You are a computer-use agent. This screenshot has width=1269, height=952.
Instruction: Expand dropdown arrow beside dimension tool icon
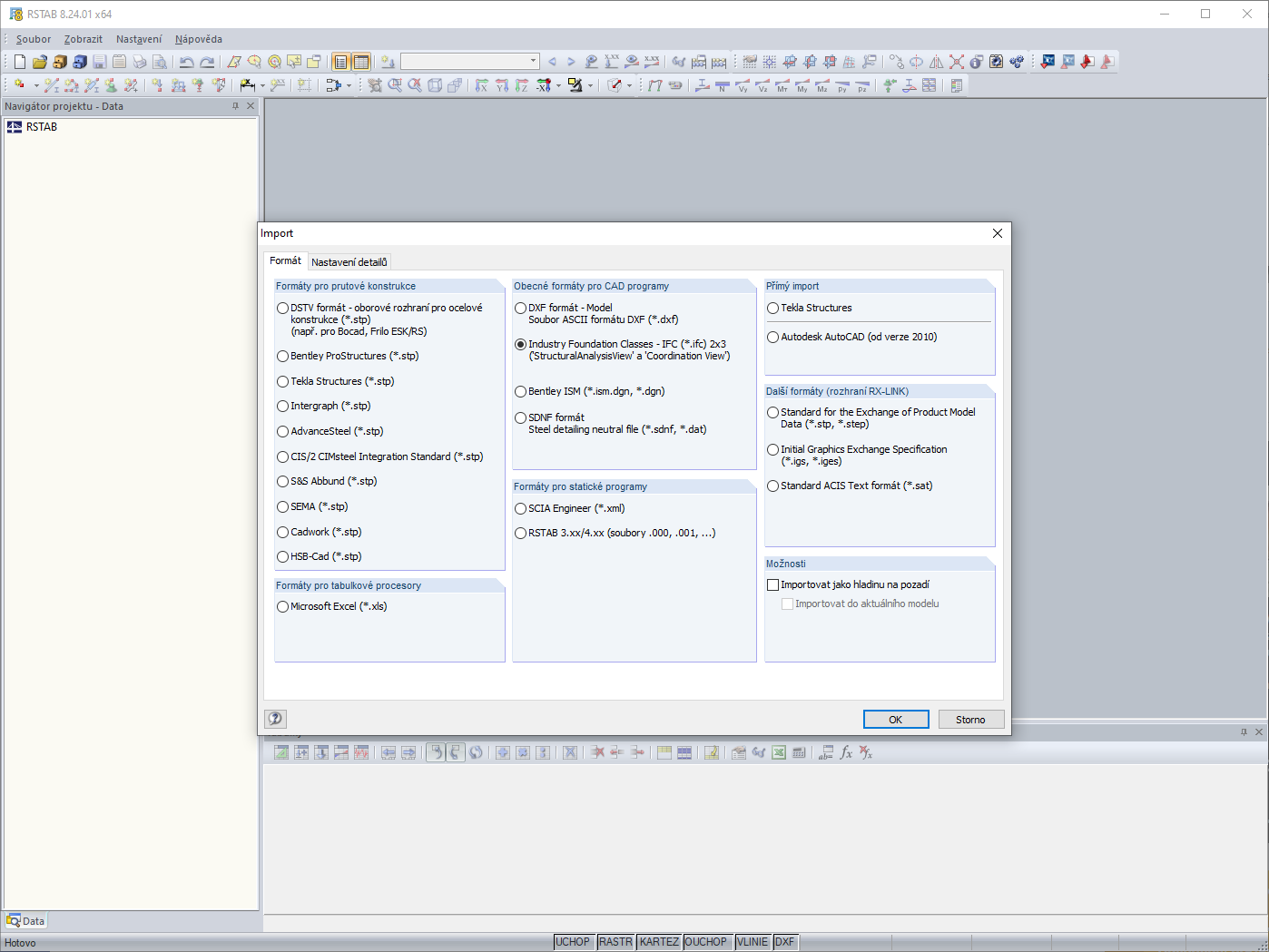(262, 85)
